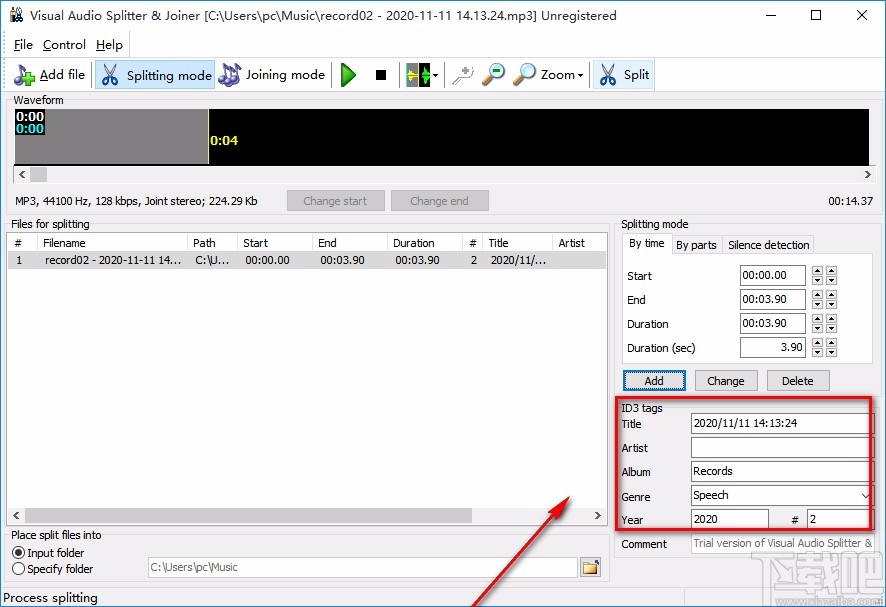Click the Duration (sec) field 3.90
886x607 pixels.
772,348
